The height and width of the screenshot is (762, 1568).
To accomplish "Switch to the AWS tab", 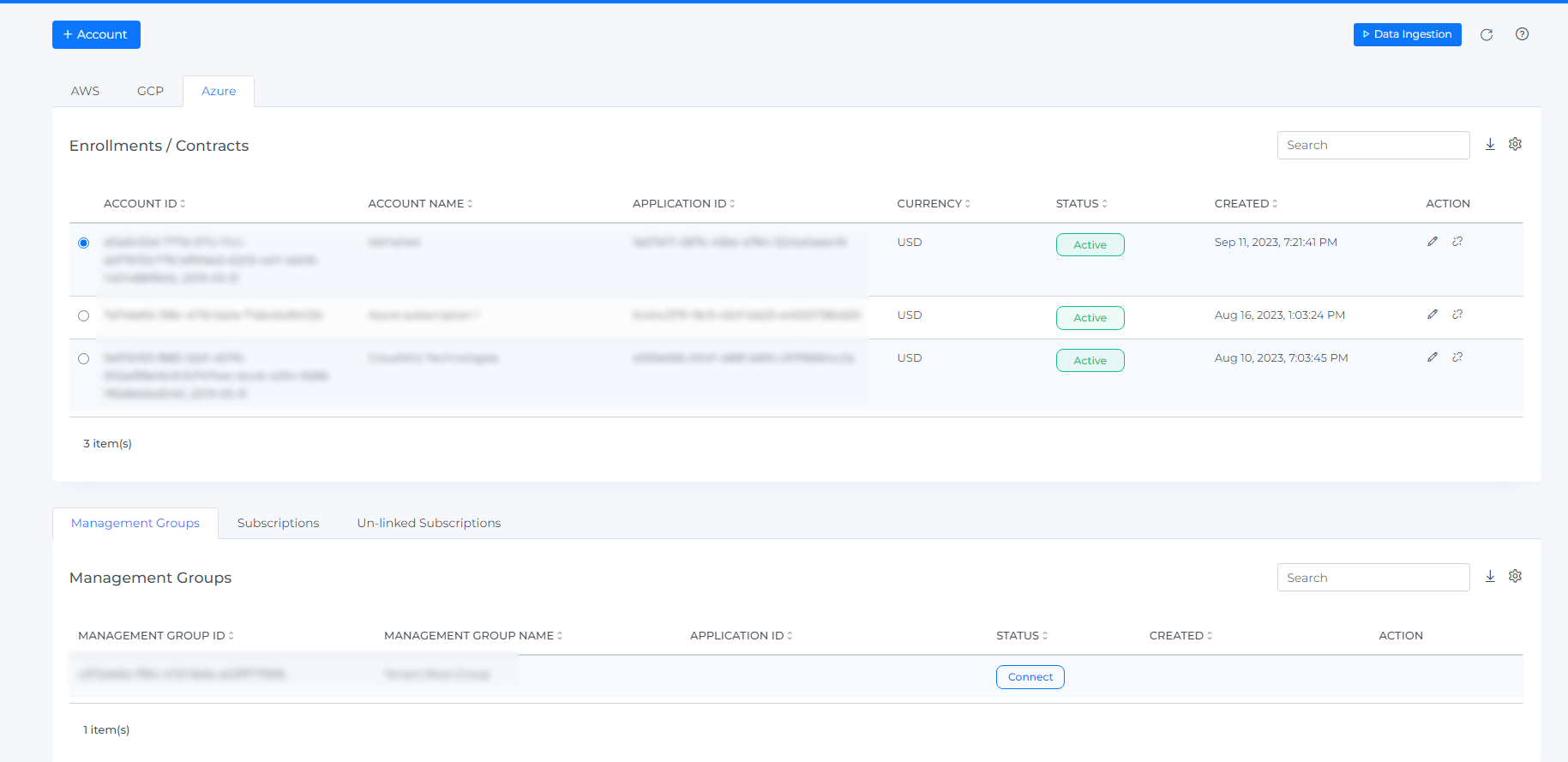I will click(x=85, y=91).
